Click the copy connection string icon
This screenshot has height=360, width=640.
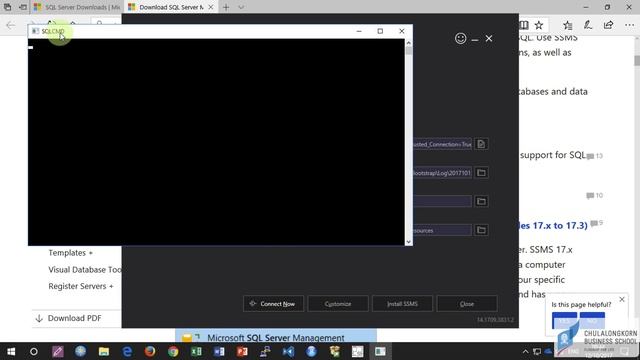481,144
